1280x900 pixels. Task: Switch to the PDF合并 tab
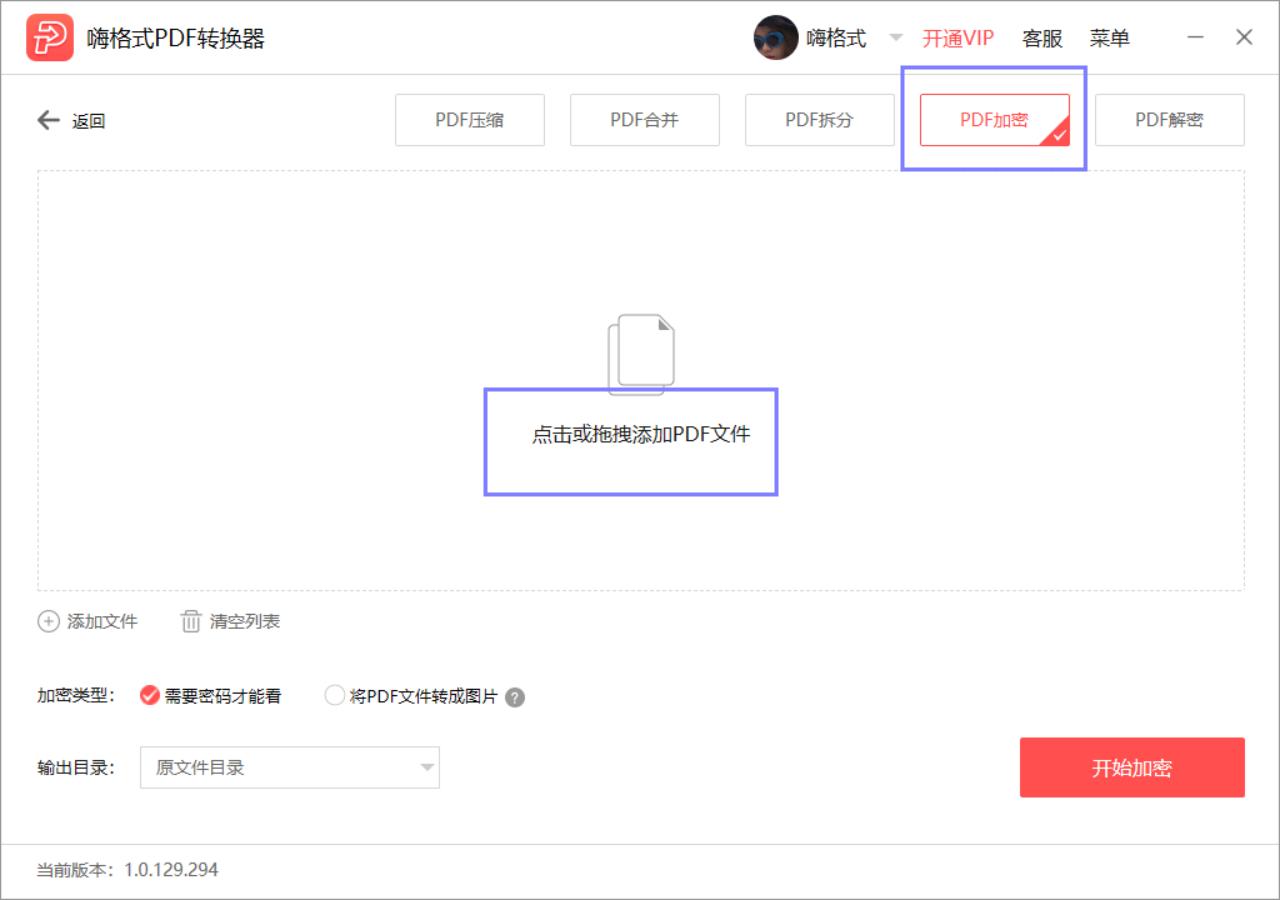coord(644,120)
